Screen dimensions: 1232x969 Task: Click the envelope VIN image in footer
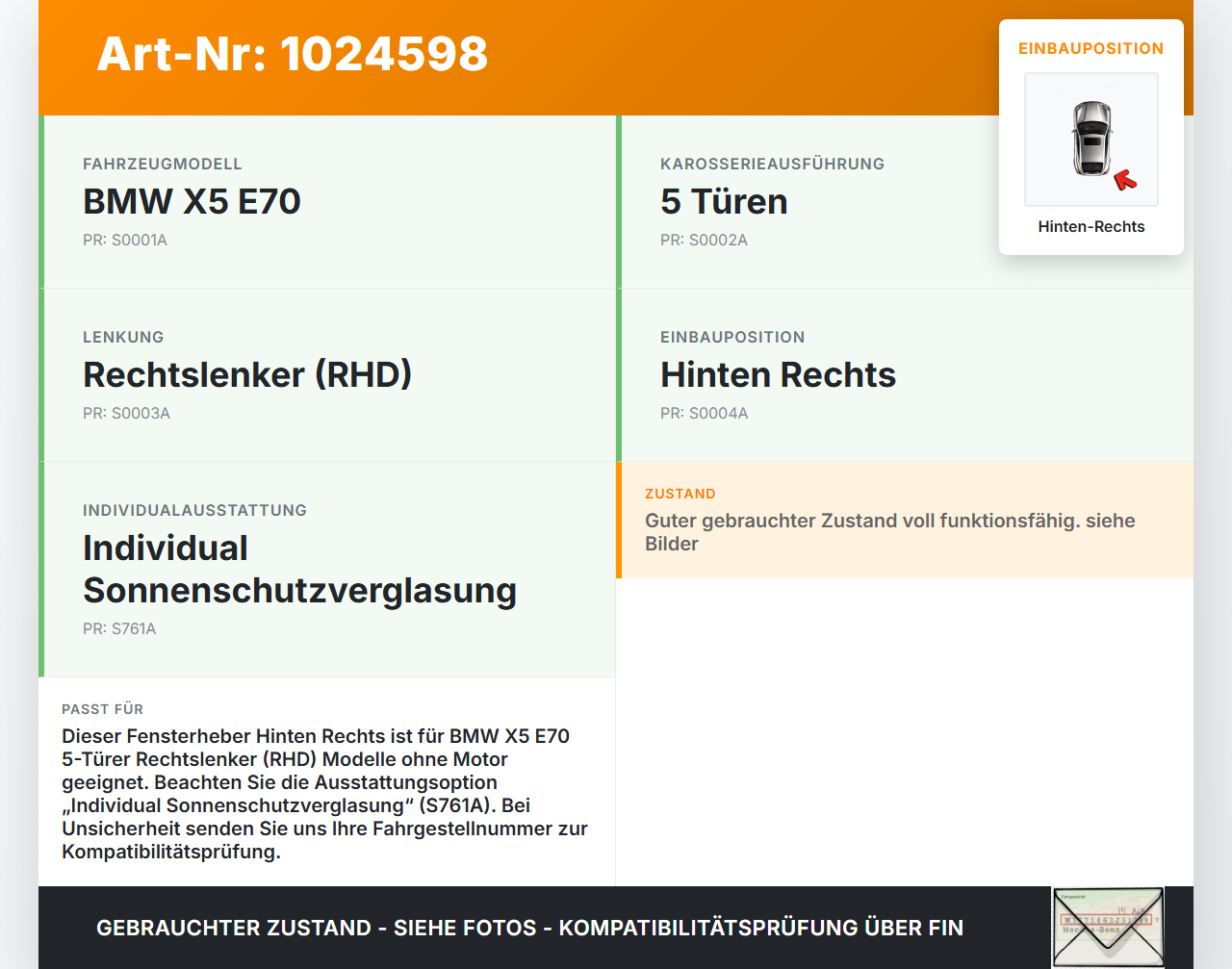point(1108,928)
